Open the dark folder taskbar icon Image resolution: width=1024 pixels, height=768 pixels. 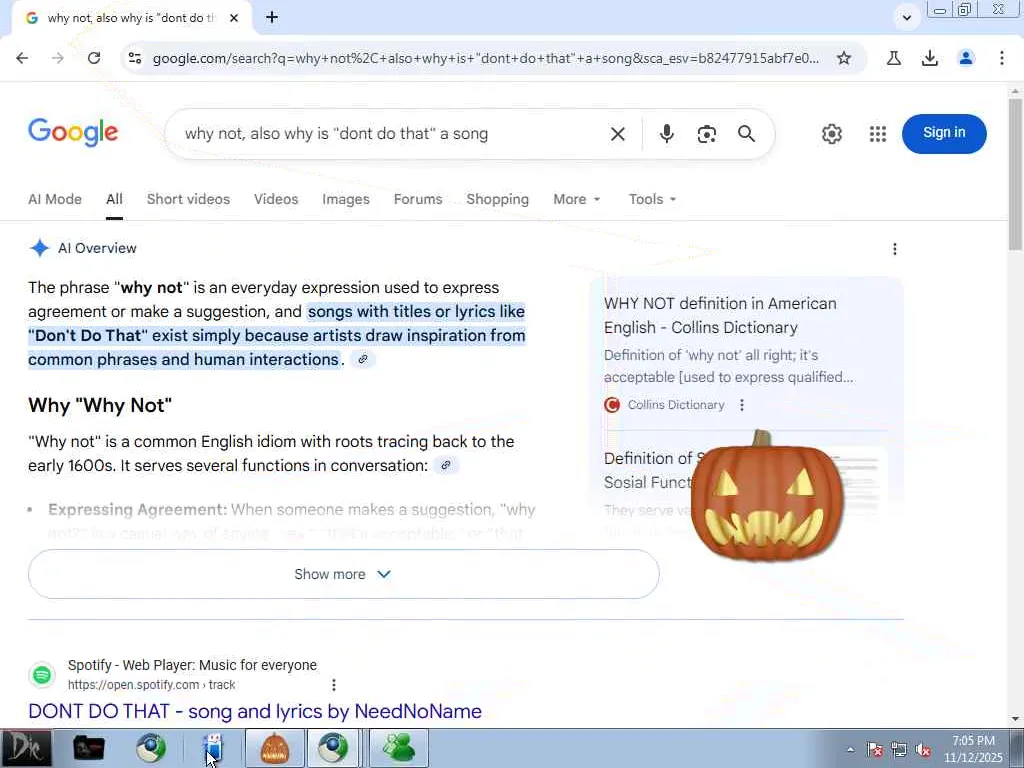tap(88, 748)
